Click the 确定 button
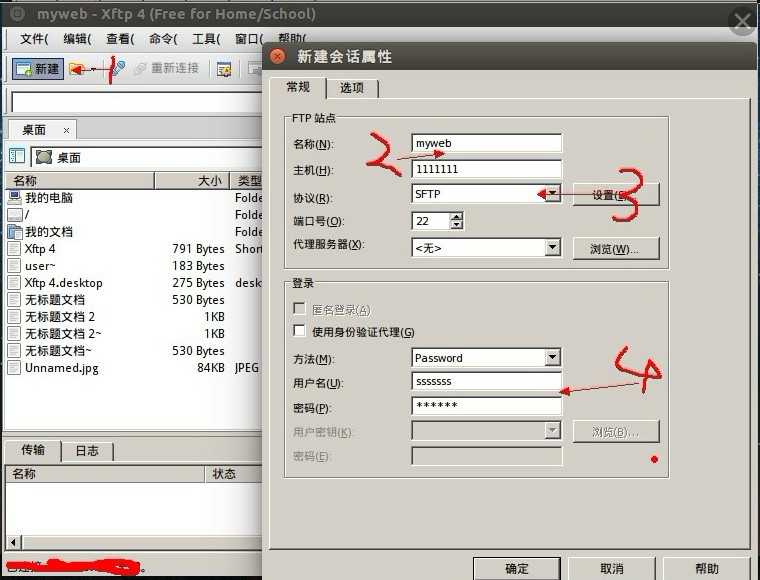 tap(516, 568)
